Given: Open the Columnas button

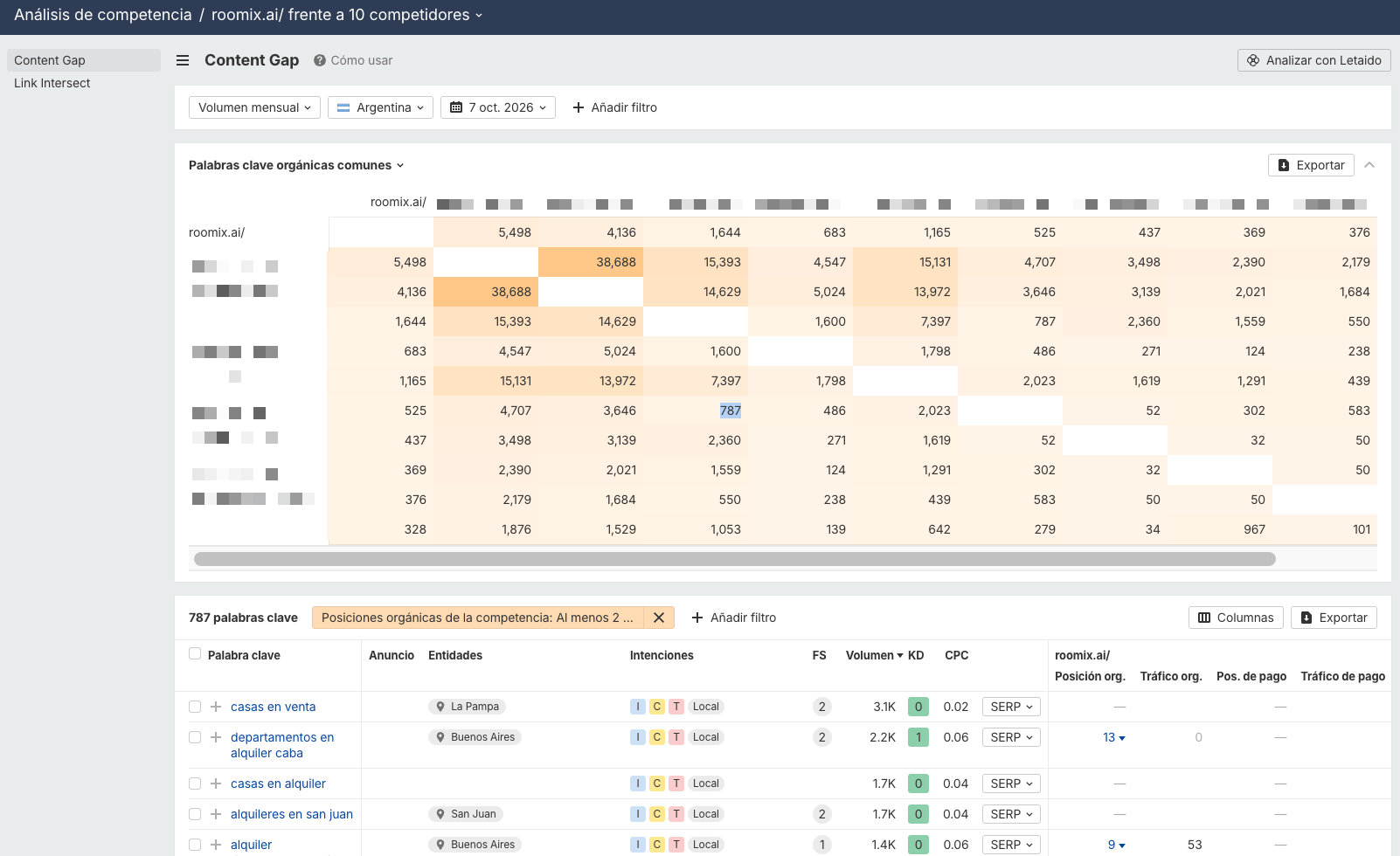Looking at the screenshot, I should click(1236, 618).
